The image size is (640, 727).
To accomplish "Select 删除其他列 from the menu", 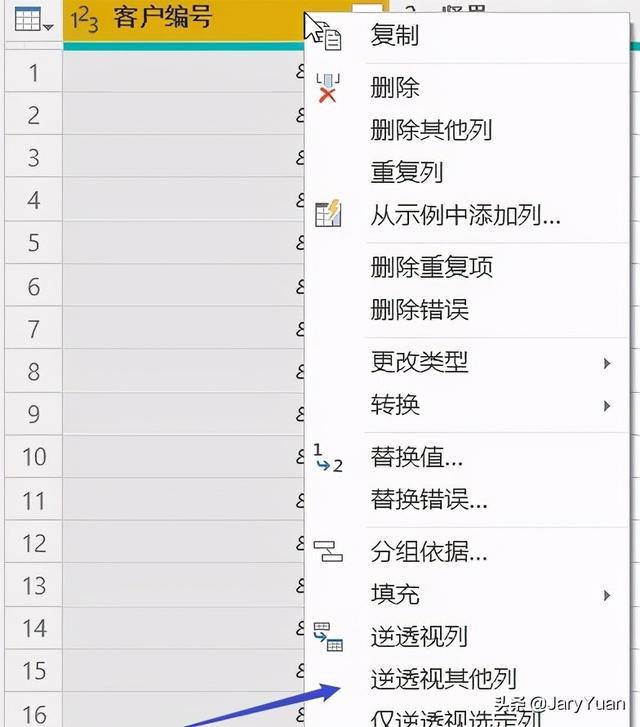I will click(x=431, y=130).
